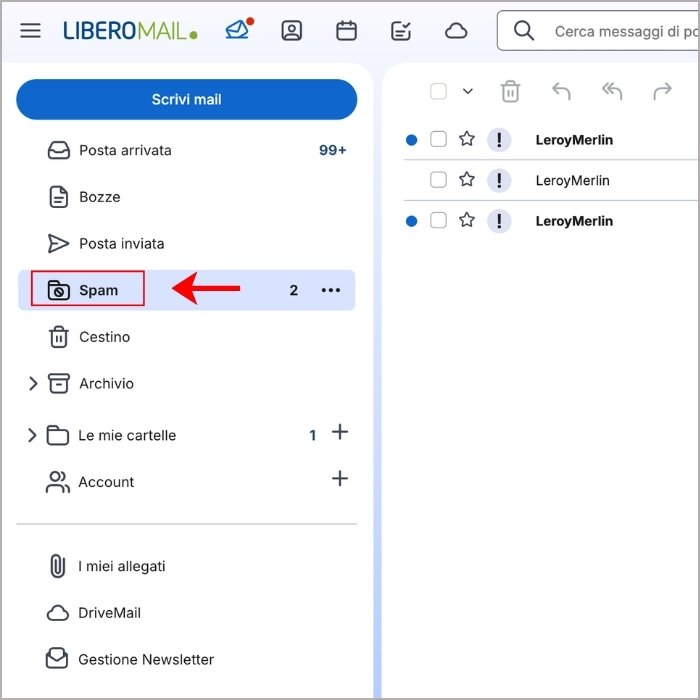The image size is (700, 700).
Task: Open Spam folder three-dots options
Action: coord(331,290)
